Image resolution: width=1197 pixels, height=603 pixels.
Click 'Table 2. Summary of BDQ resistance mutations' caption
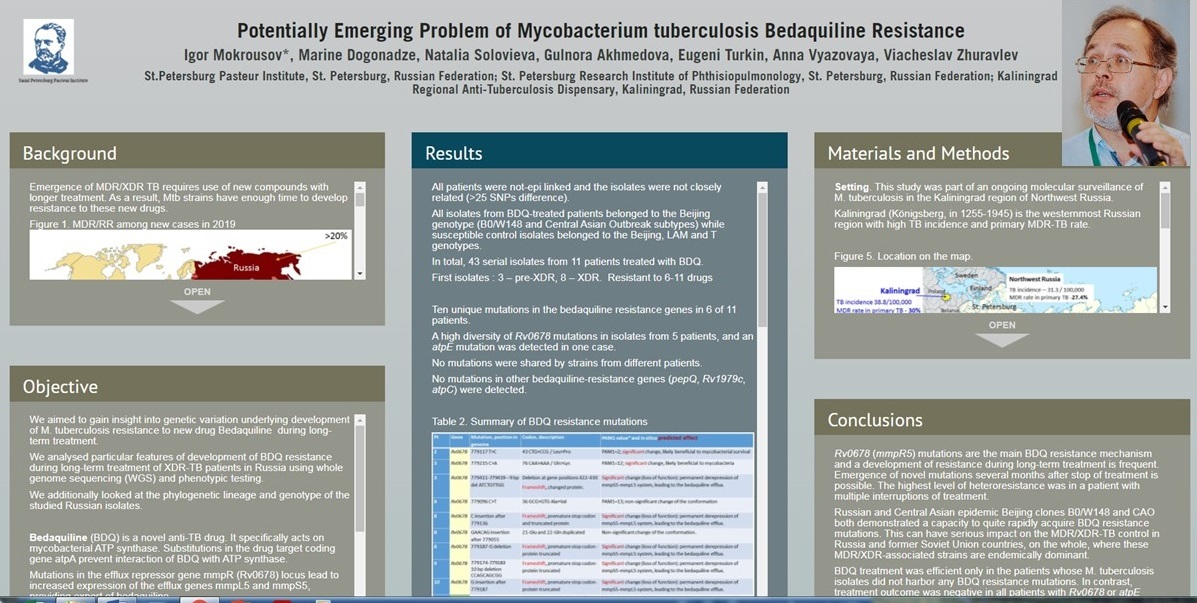tap(540, 421)
